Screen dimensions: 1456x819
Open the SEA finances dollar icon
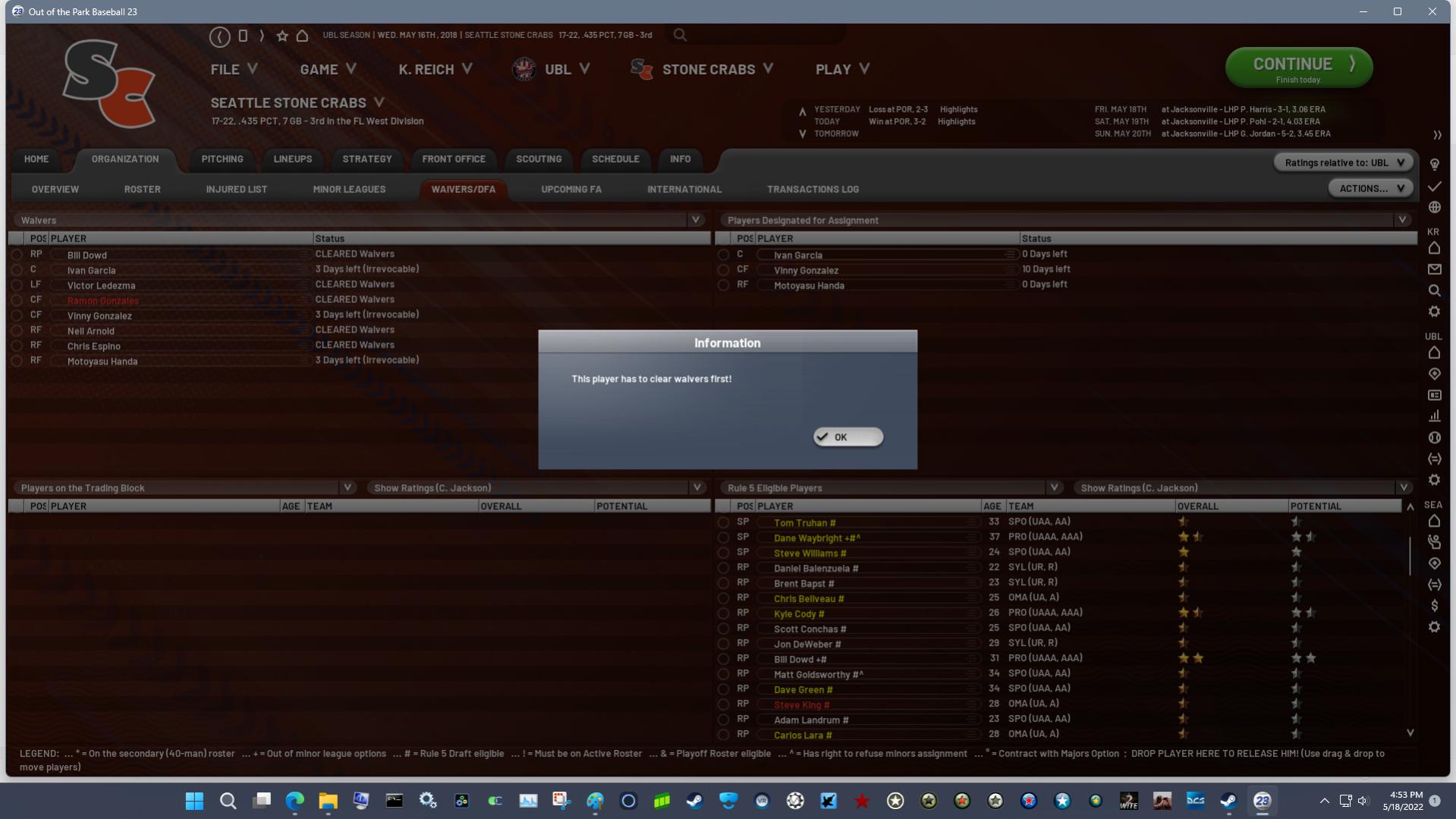1434,606
